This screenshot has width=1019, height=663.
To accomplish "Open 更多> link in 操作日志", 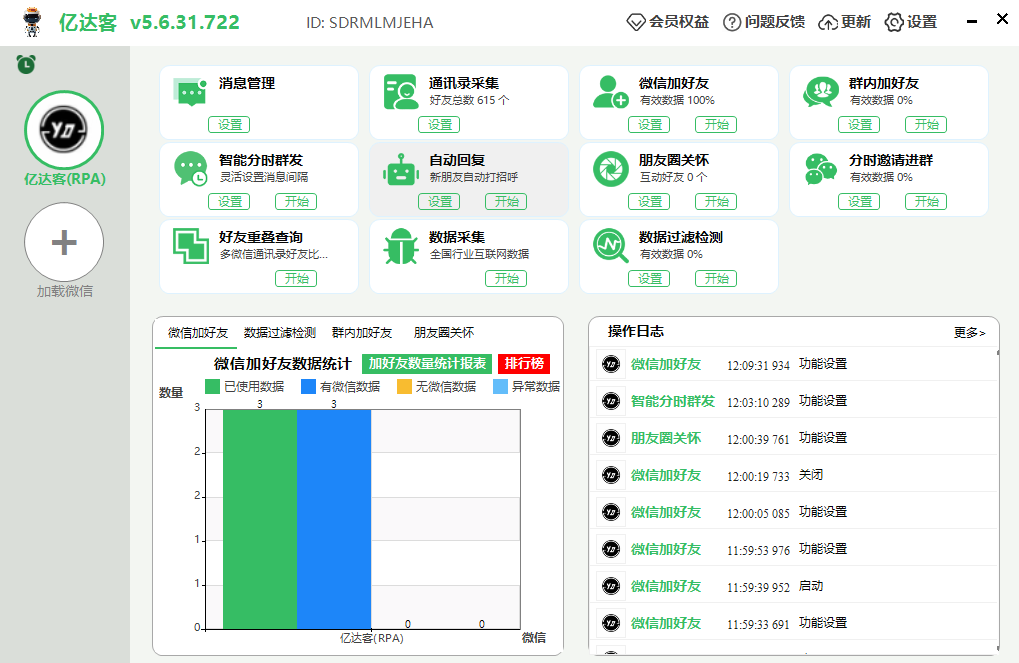I will [x=969, y=333].
